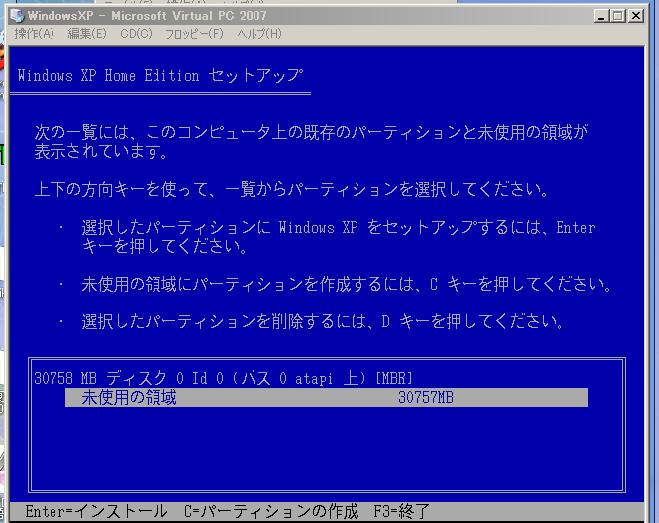Open the フロッピー(F) menu
The width and height of the screenshot is (659, 523).
click(x=194, y=34)
